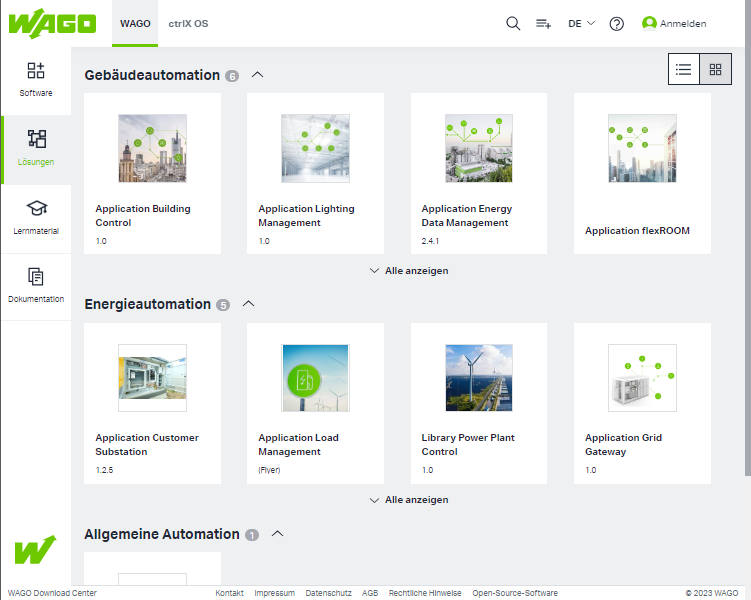The image size is (751, 600).
Task: Collapse the Energieautomation section
Action: point(249,304)
